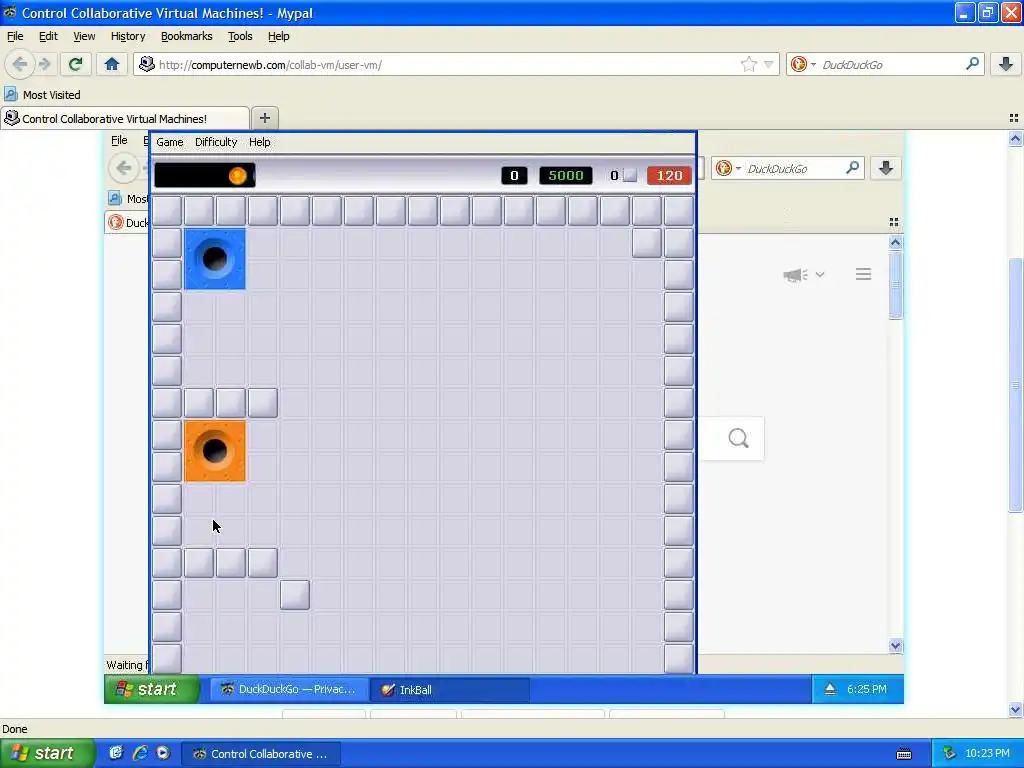Select the InkBall taskbar button in VM
Viewport: 1024px width, 768px height.
pos(449,690)
